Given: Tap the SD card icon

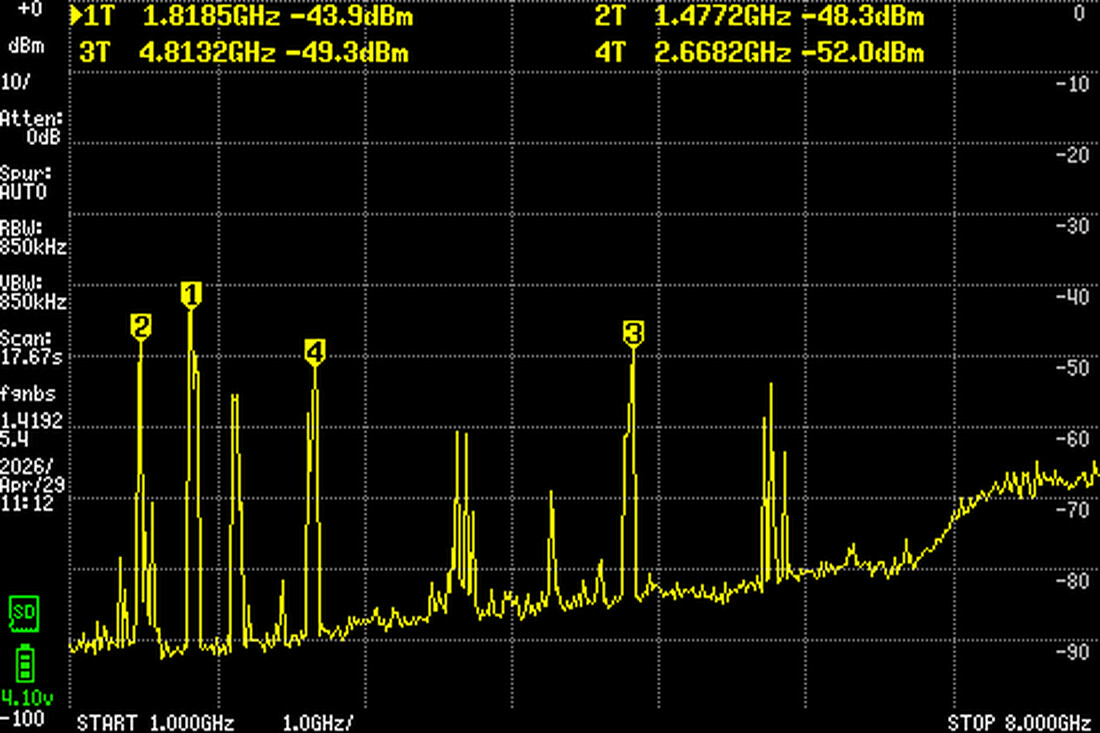Looking at the screenshot, I should pyautogui.click(x=24, y=614).
